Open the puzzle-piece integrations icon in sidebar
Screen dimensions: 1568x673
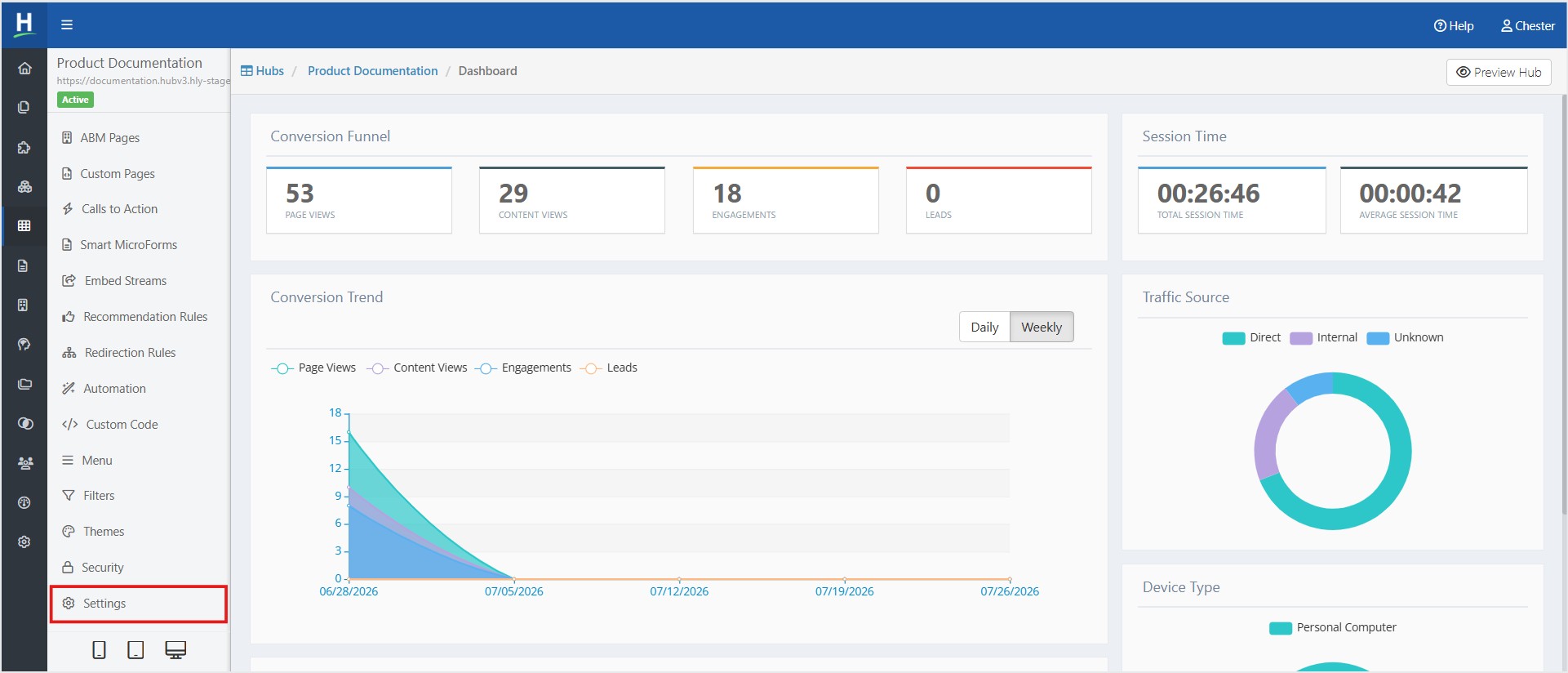[24, 147]
